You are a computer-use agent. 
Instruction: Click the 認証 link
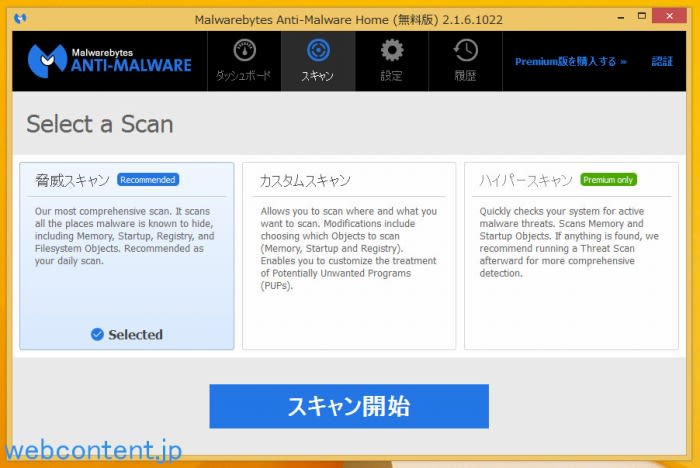[x=662, y=61]
